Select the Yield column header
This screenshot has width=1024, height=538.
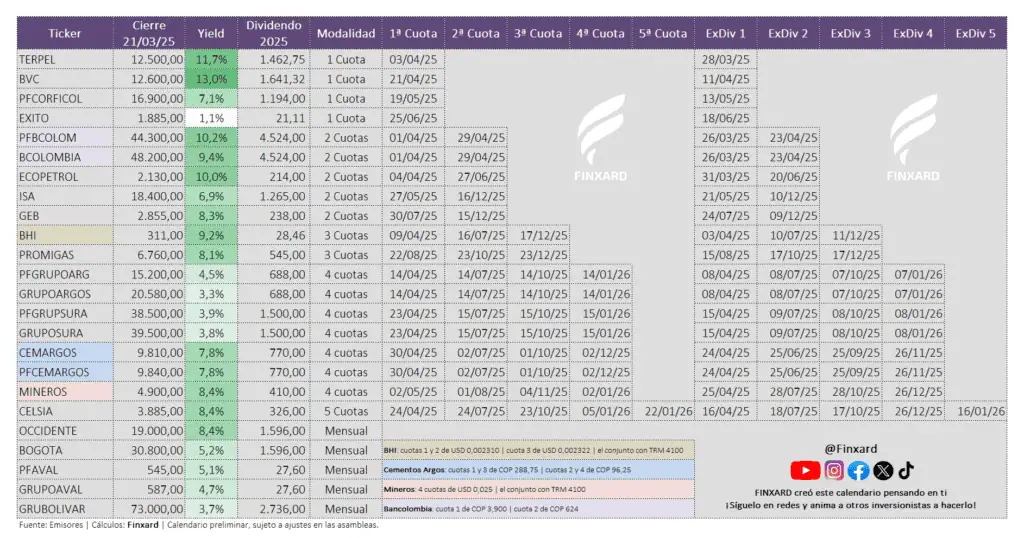[x=211, y=33]
